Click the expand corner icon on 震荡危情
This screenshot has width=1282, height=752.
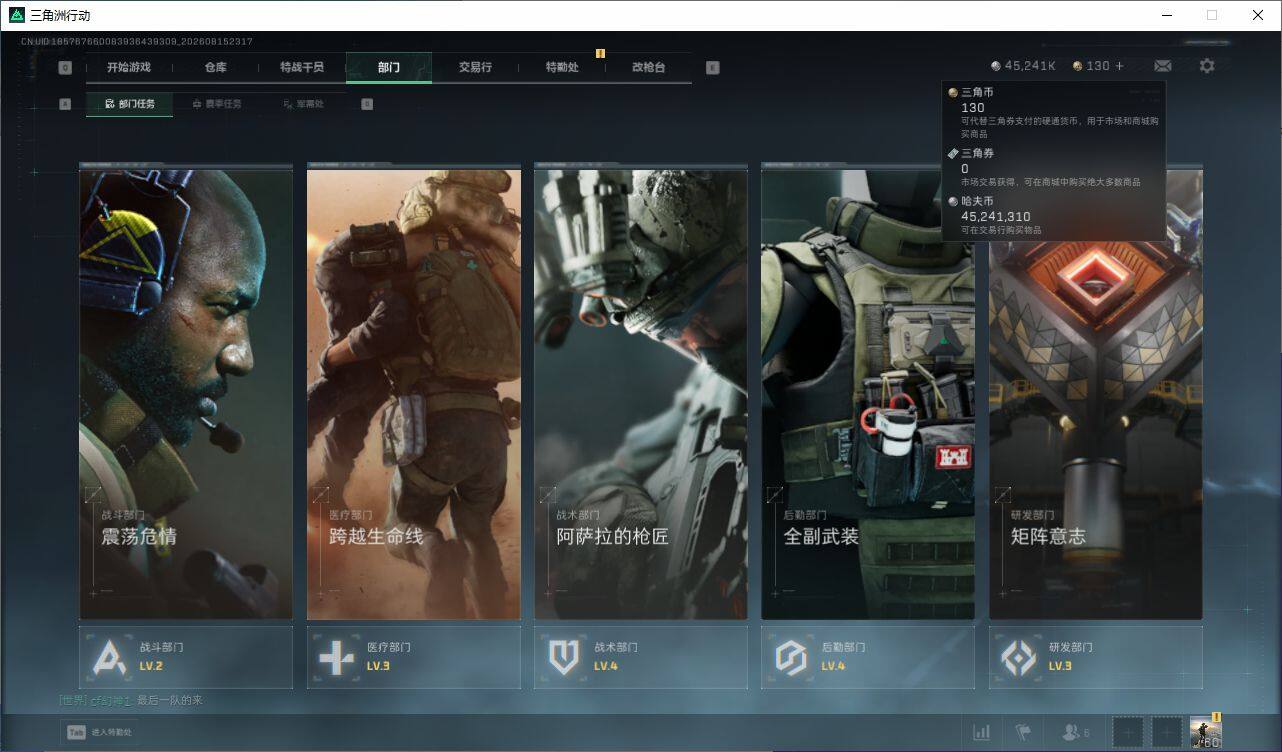93,494
